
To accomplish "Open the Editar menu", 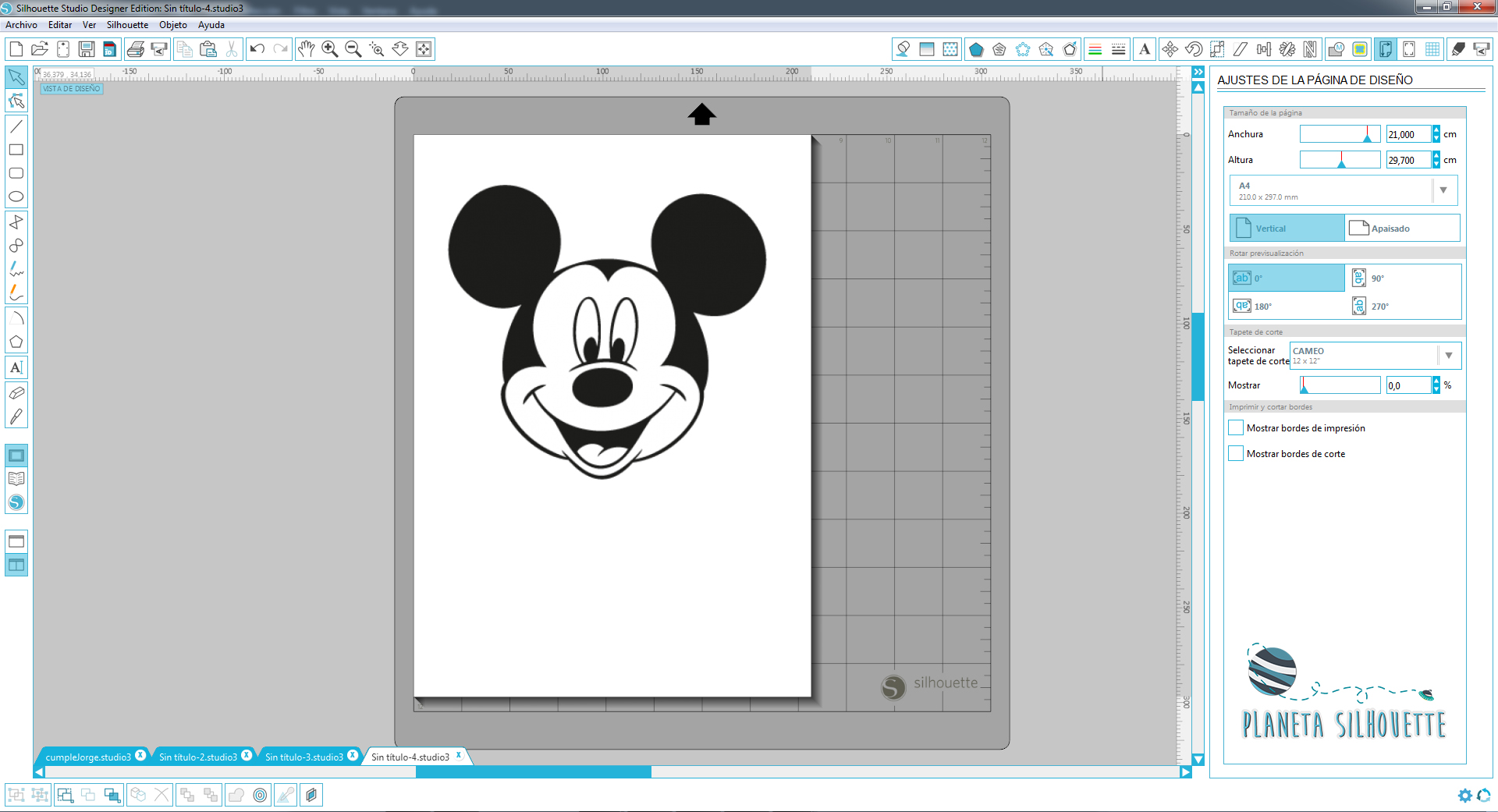I will (x=60, y=25).
